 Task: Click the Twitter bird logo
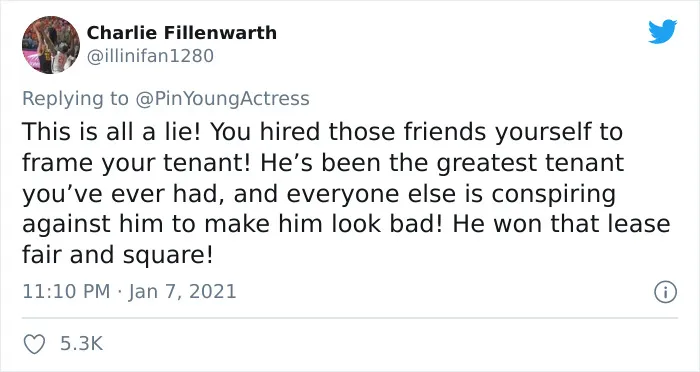coord(663,31)
